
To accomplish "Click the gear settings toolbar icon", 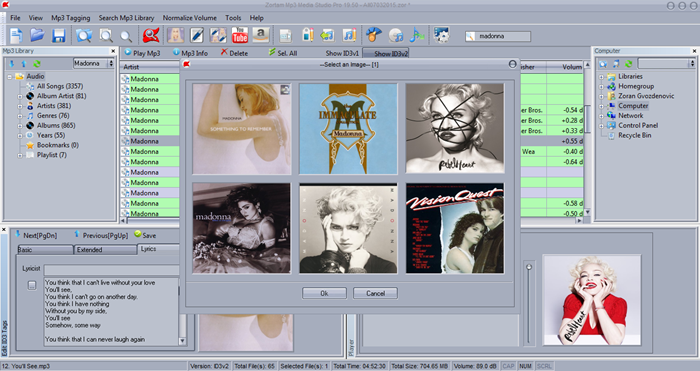I will (x=441, y=35).
